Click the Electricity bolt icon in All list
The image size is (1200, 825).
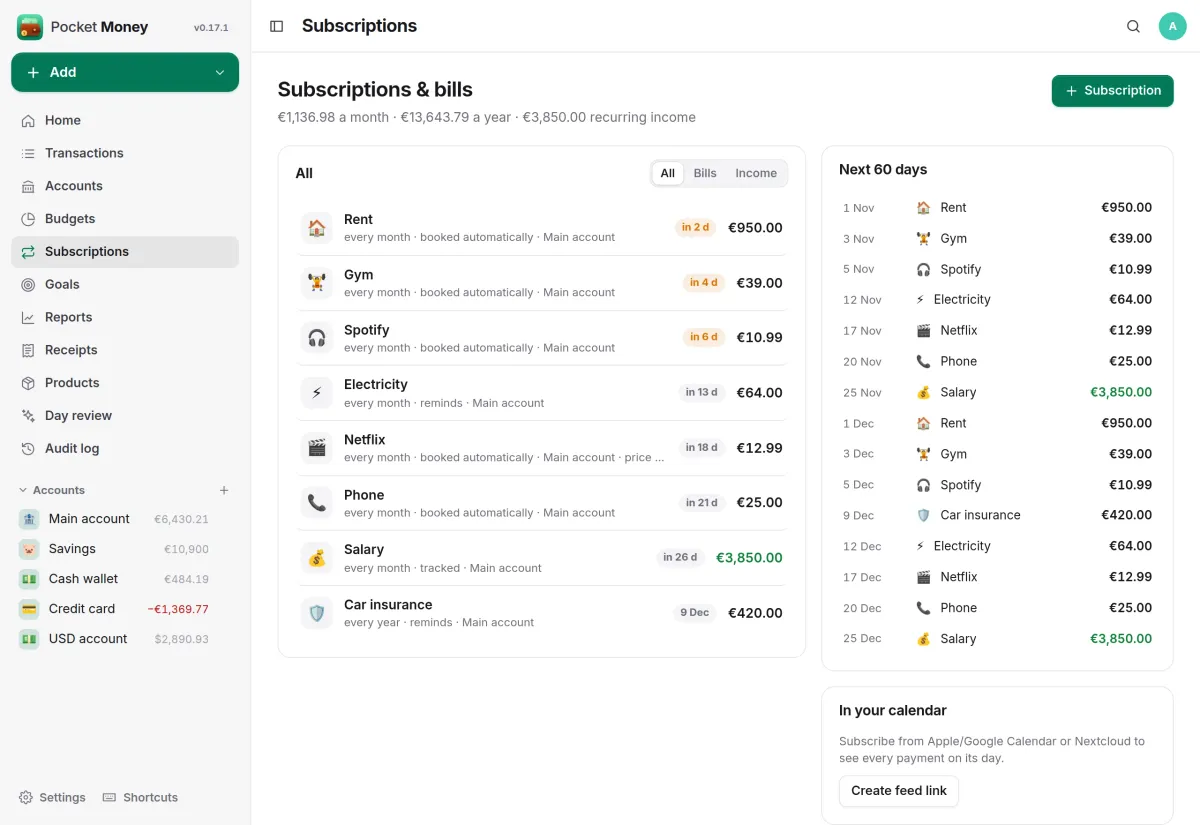coord(317,393)
